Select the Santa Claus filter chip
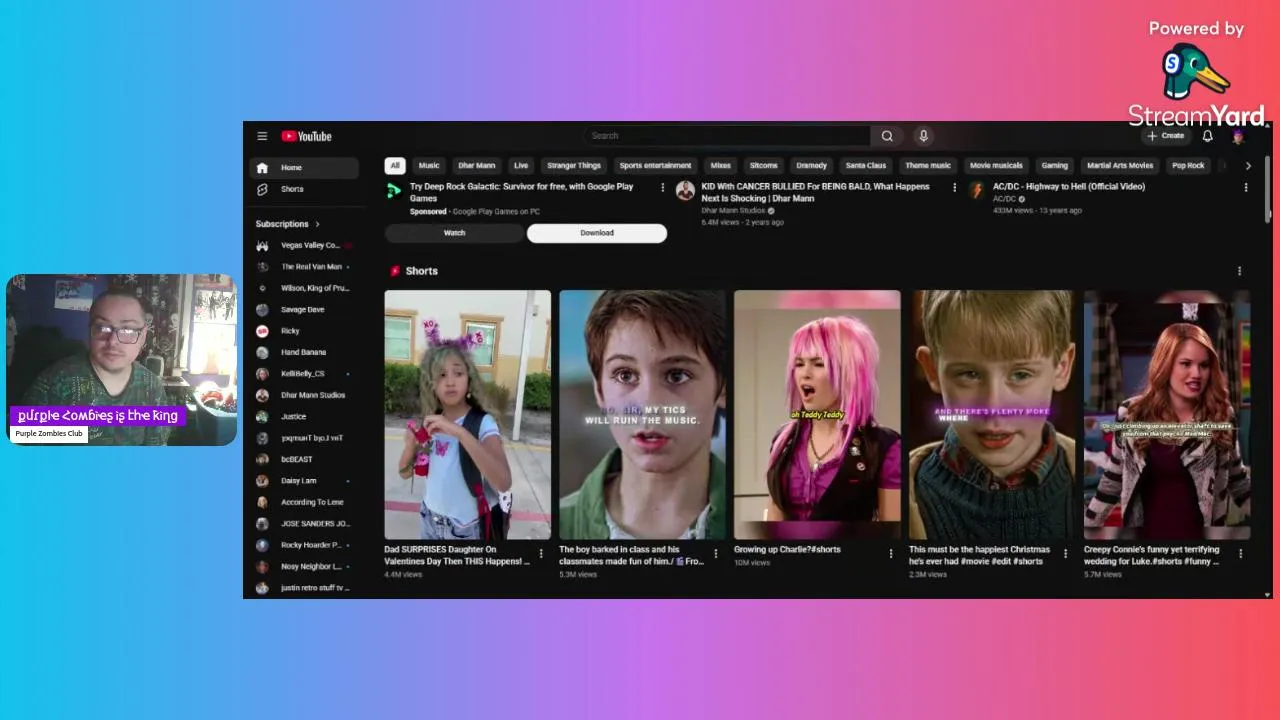This screenshot has height=720, width=1280. (866, 166)
